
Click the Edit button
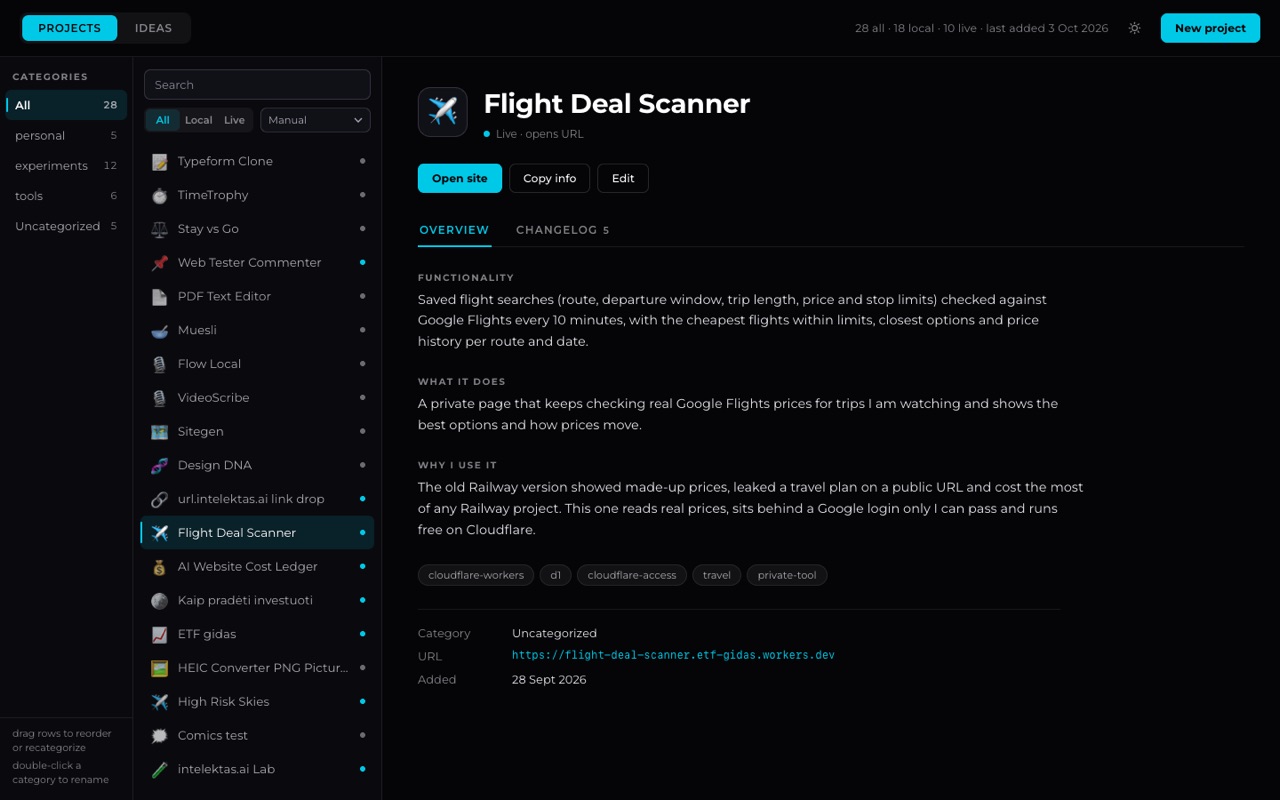(x=623, y=178)
